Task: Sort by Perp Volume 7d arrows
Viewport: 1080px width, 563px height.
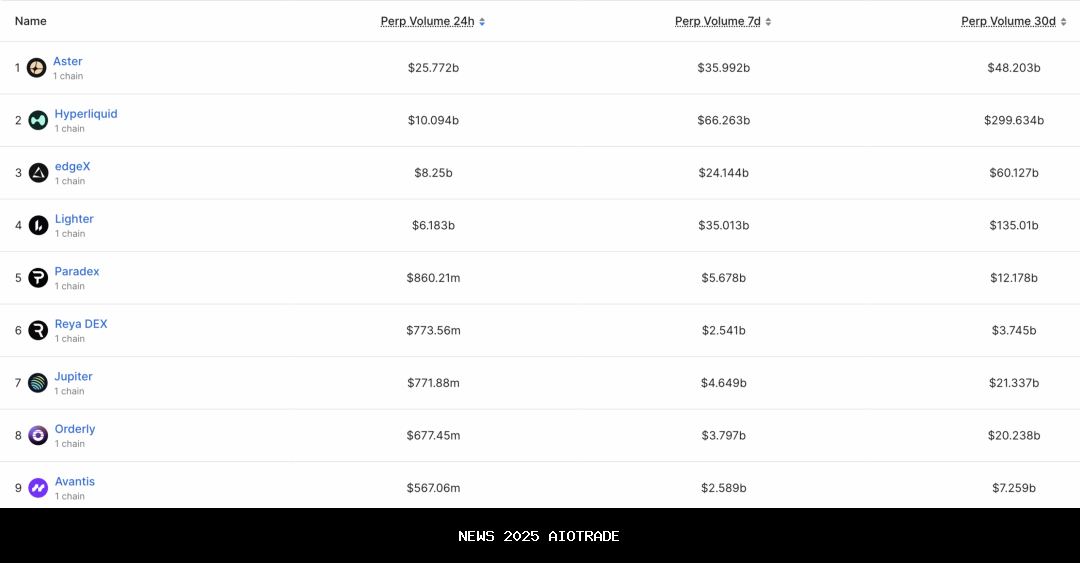Action: 768,21
